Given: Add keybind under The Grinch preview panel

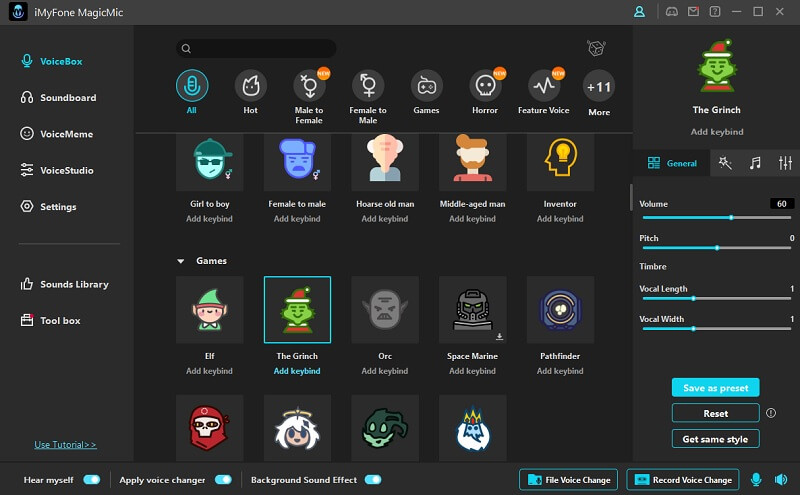Looking at the screenshot, I should (x=717, y=132).
